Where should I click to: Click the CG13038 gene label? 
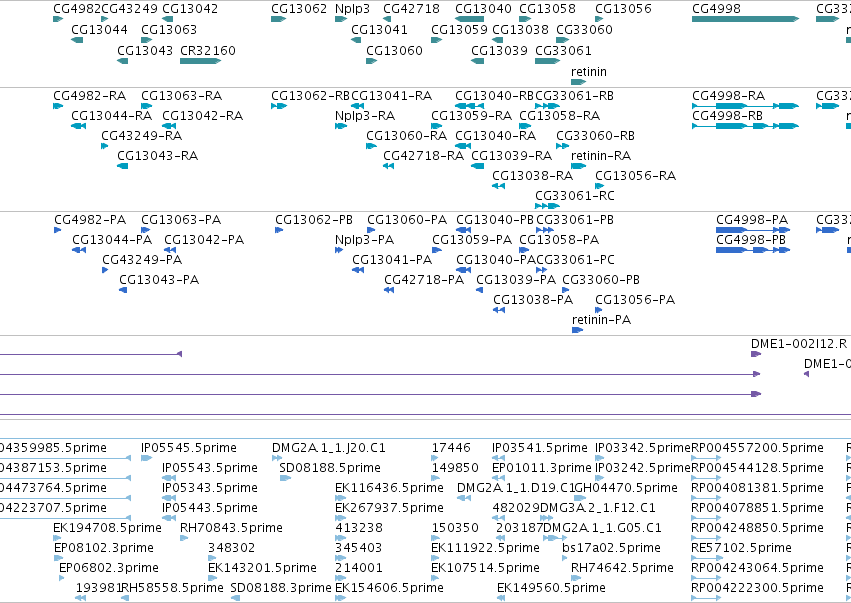pos(520,29)
